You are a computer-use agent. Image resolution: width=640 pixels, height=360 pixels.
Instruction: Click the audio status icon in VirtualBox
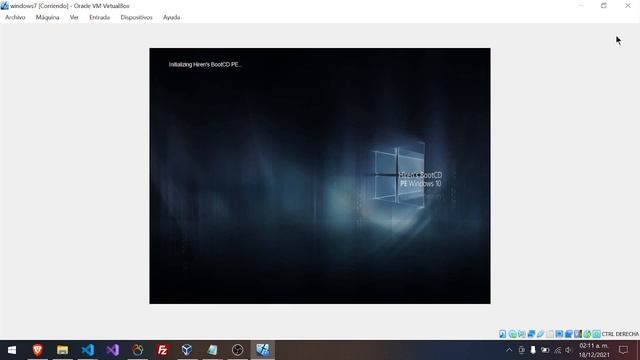[x=522, y=334]
